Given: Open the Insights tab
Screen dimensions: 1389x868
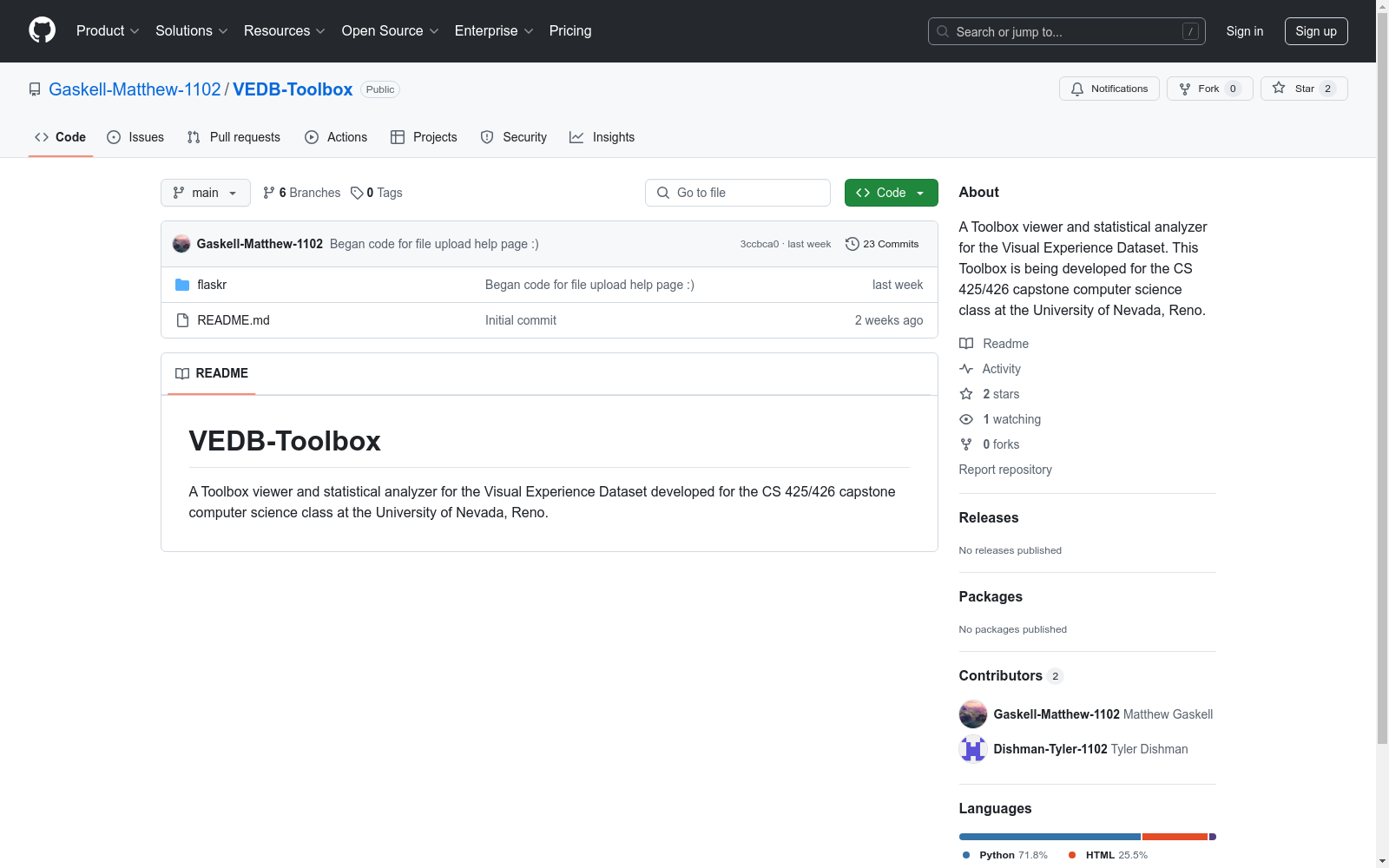Looking at the screenshot, I should tap(602, 137).
